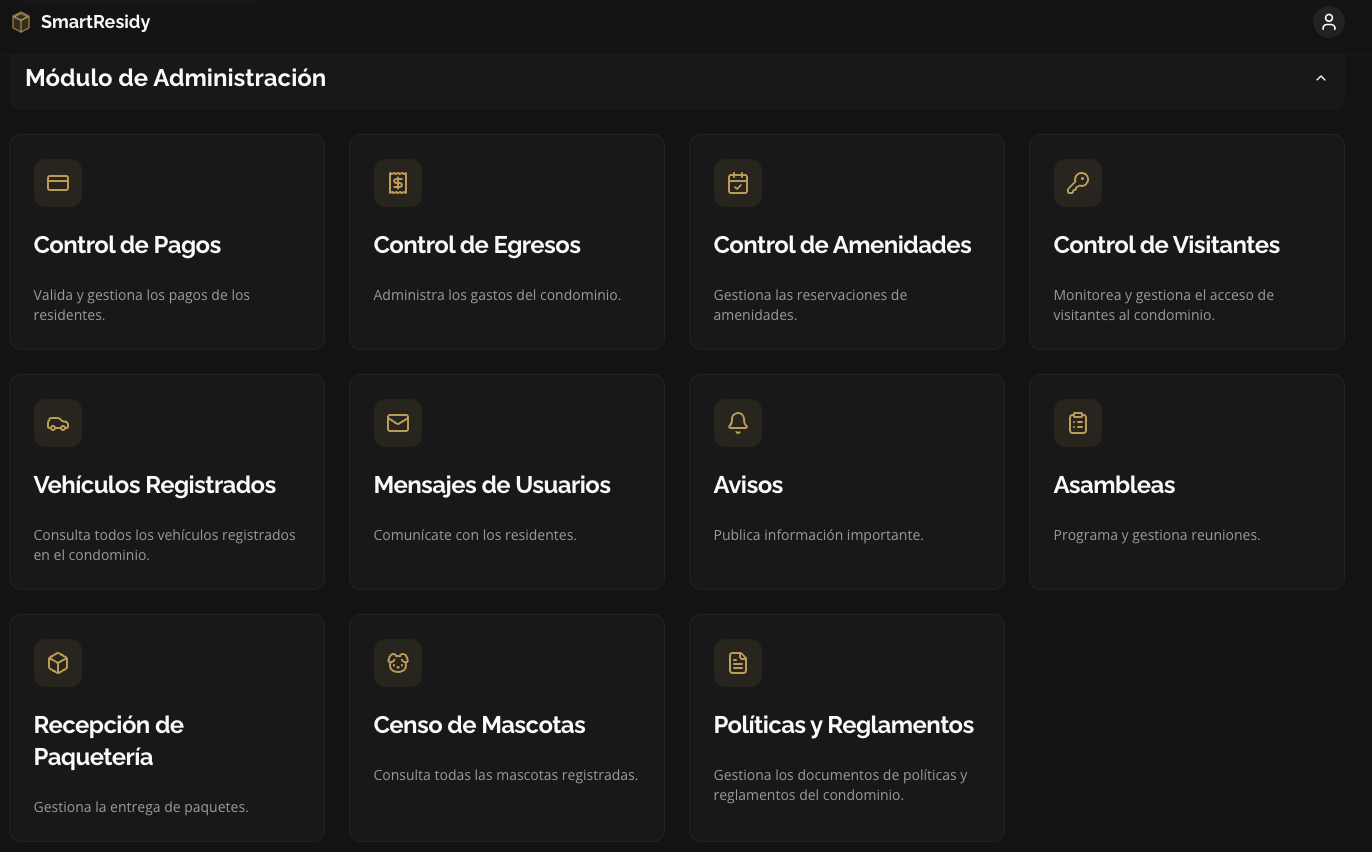The width and height of the screenshot is (1372, 852).
Task: Click the pet face icon on Censo de Mascotas
Action: [398, 663]
